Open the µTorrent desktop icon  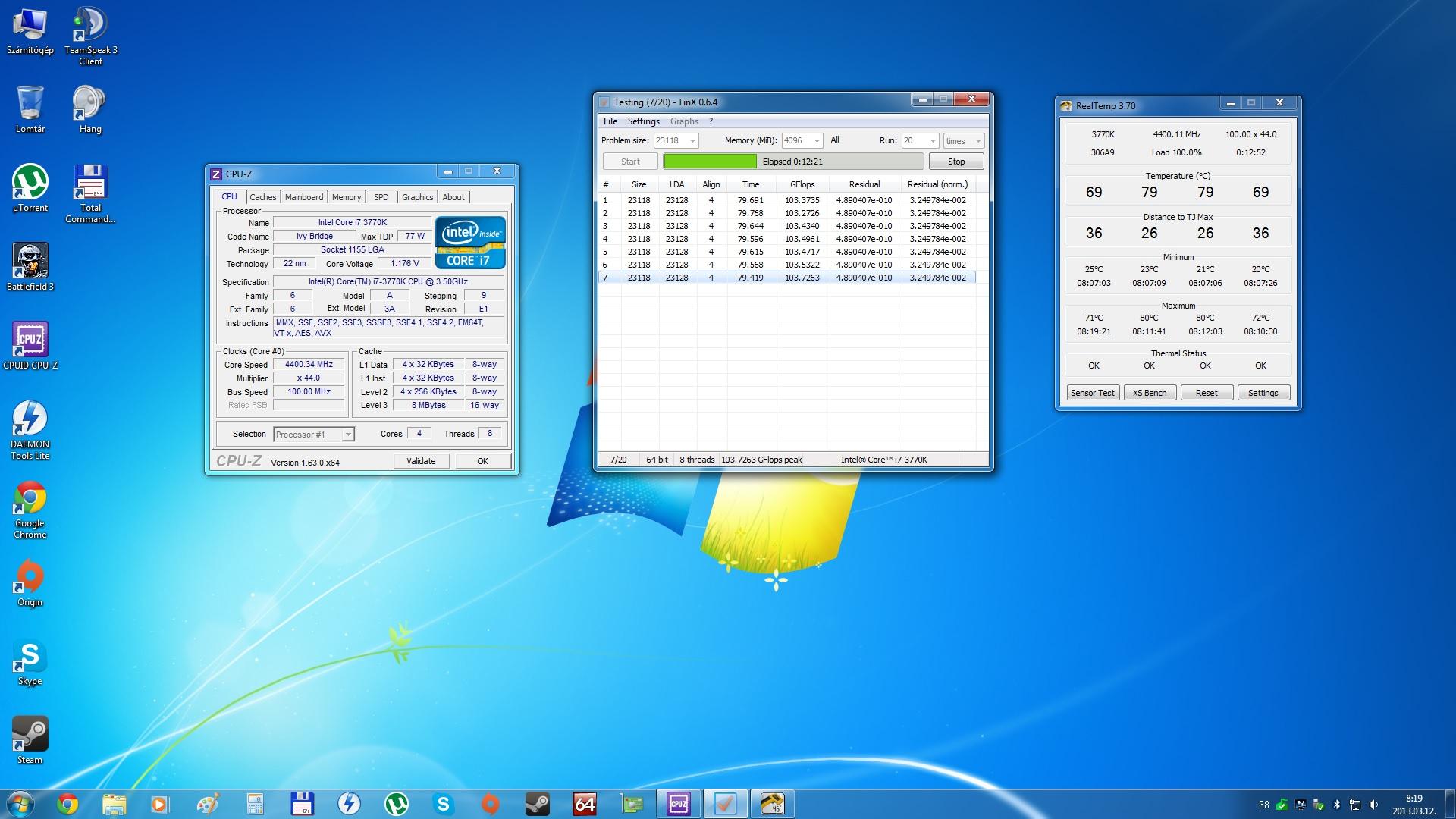point(30,183)
